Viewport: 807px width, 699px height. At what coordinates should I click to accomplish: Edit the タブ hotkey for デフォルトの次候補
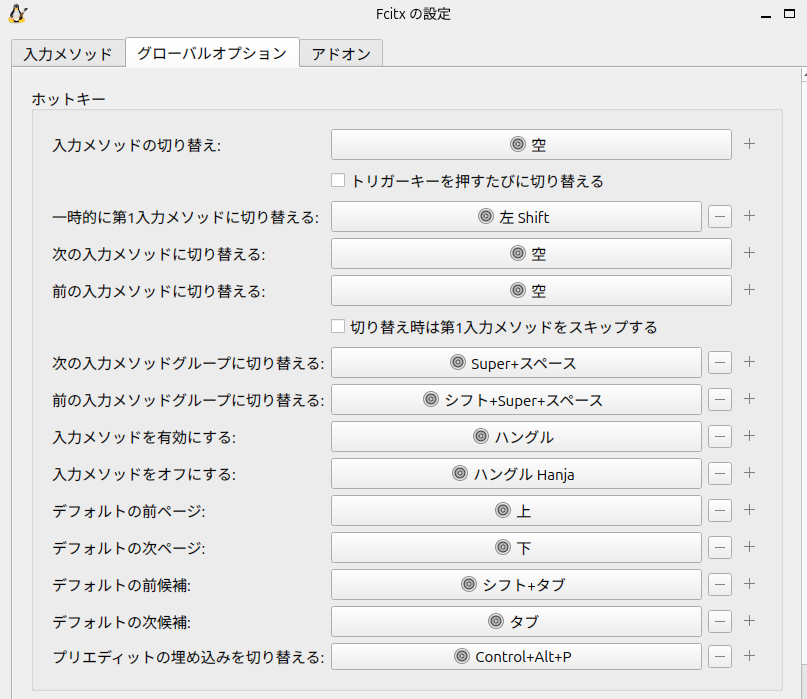click(516, 621)
